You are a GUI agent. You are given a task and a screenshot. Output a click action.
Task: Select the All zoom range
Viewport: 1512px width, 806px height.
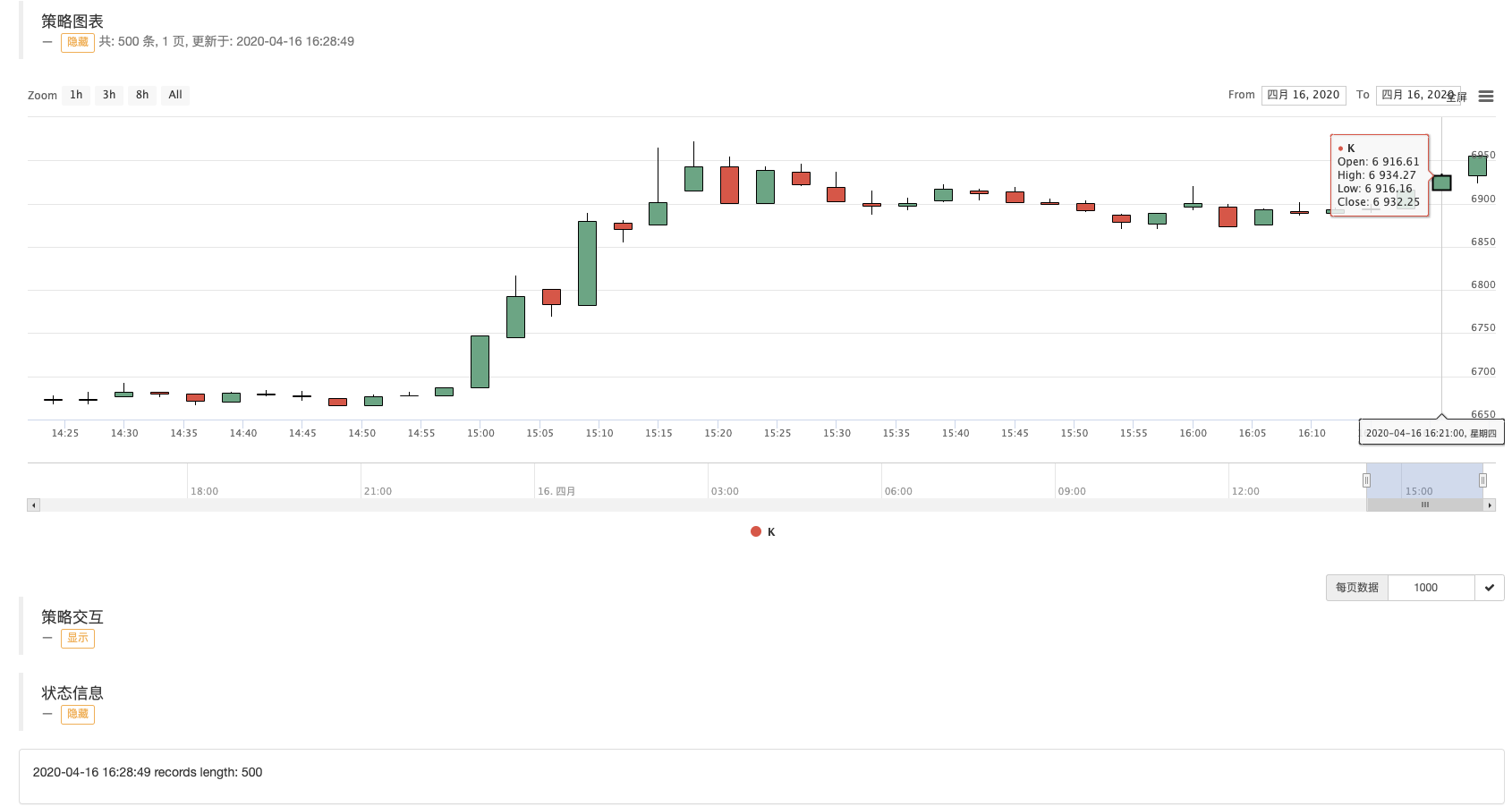(175, 95)
